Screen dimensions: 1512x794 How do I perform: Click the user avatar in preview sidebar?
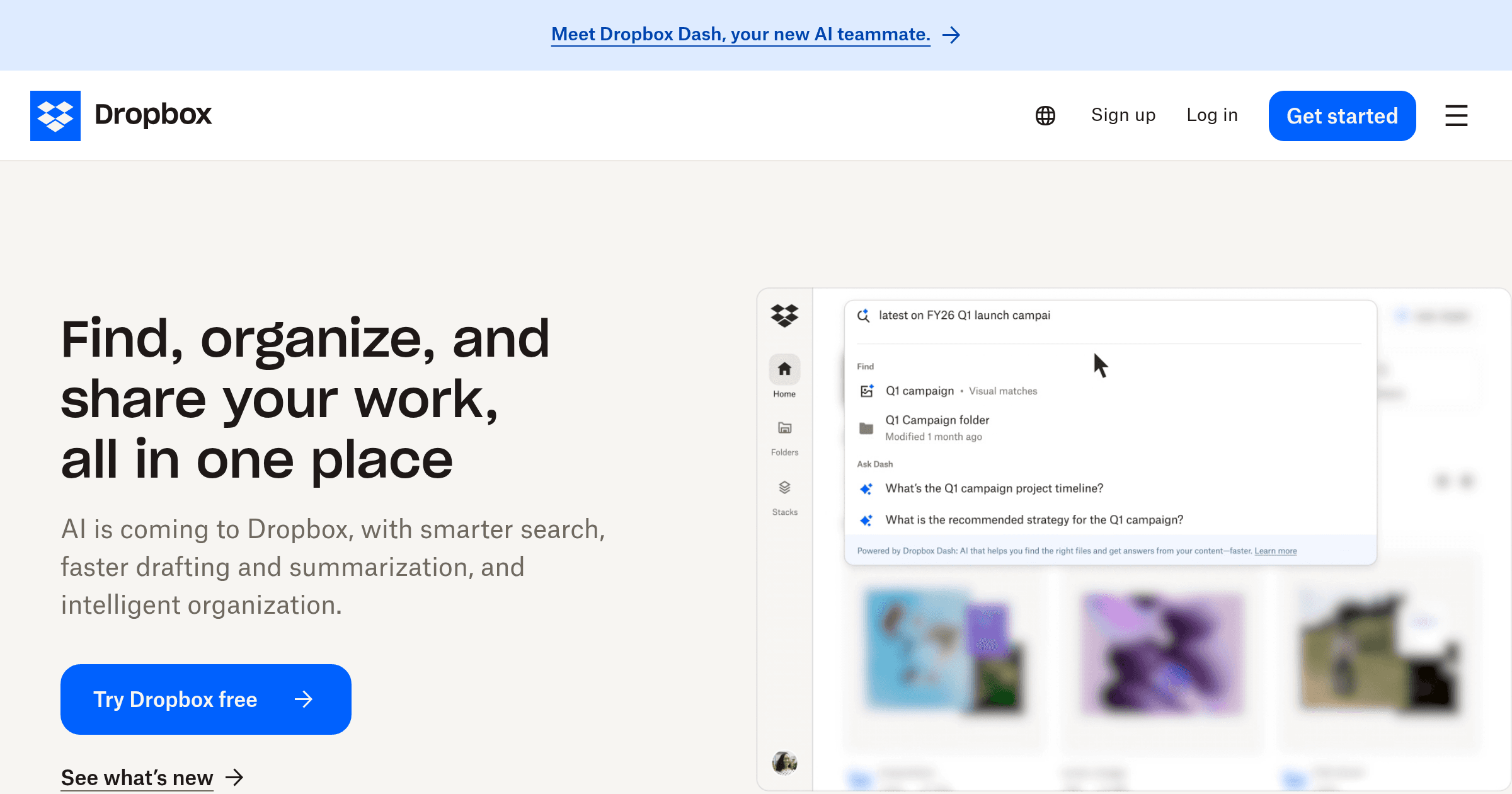click(784, 763)
